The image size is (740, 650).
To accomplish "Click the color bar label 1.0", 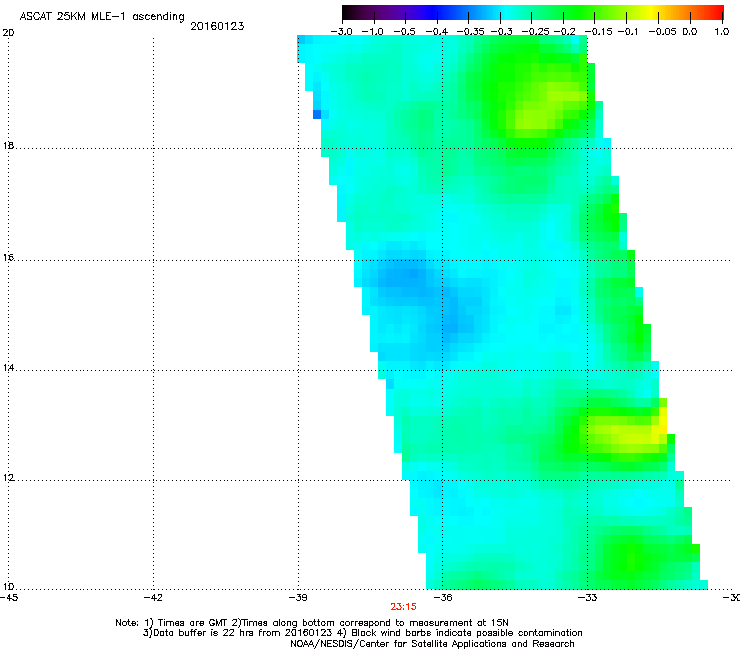I will point(722,32).
